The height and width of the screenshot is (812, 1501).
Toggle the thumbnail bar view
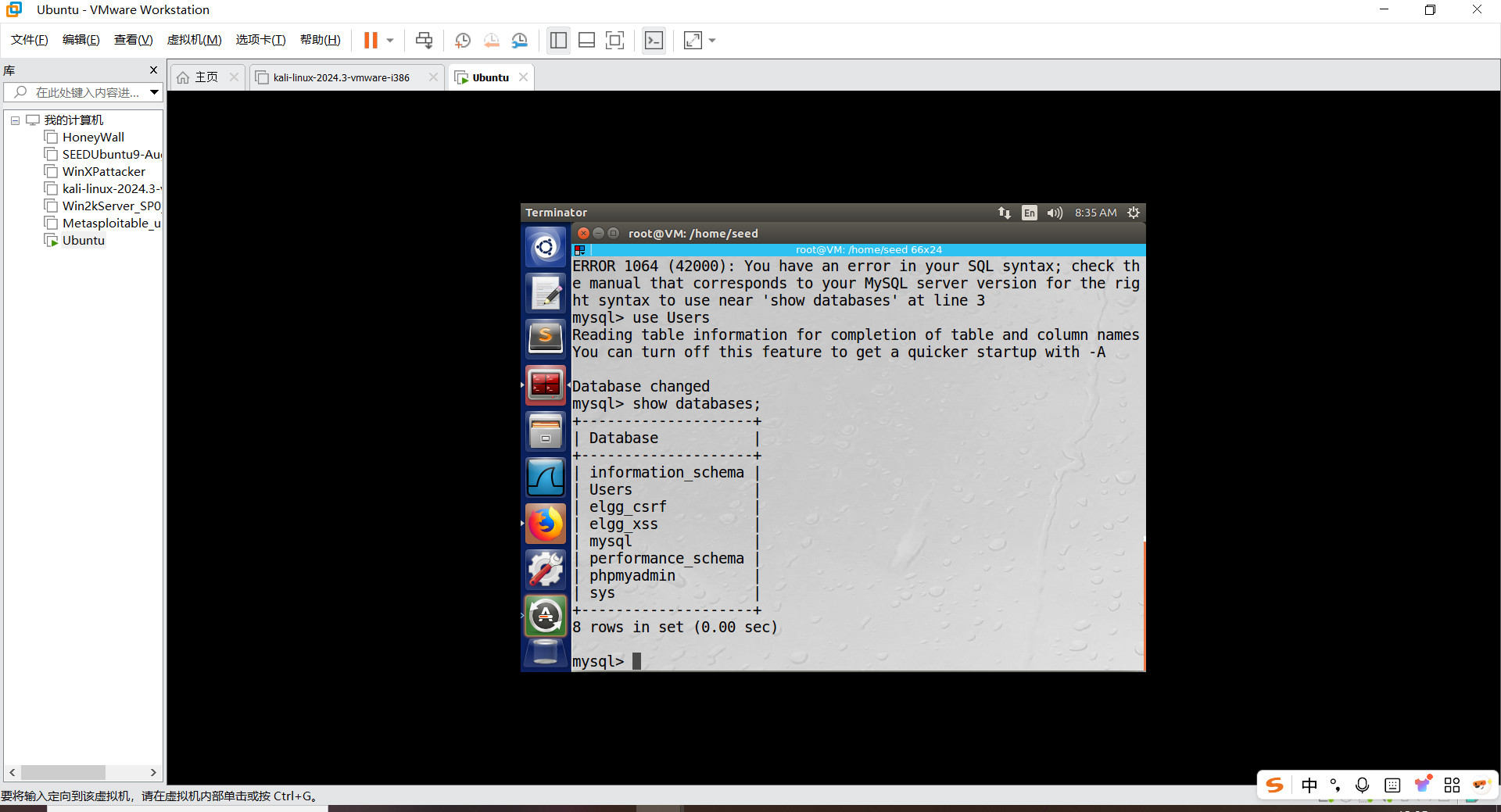coord(586,40)
